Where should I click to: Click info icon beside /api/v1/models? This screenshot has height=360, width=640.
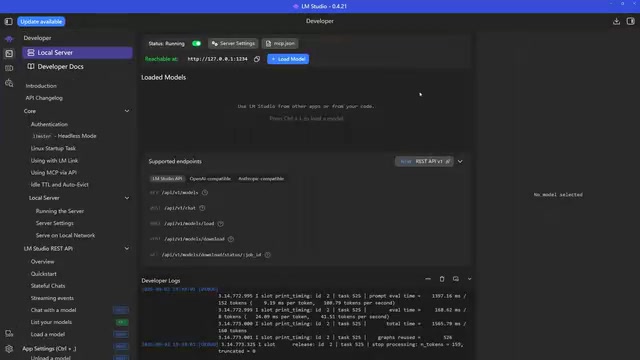pyautogui.click(x=205, y=193)
